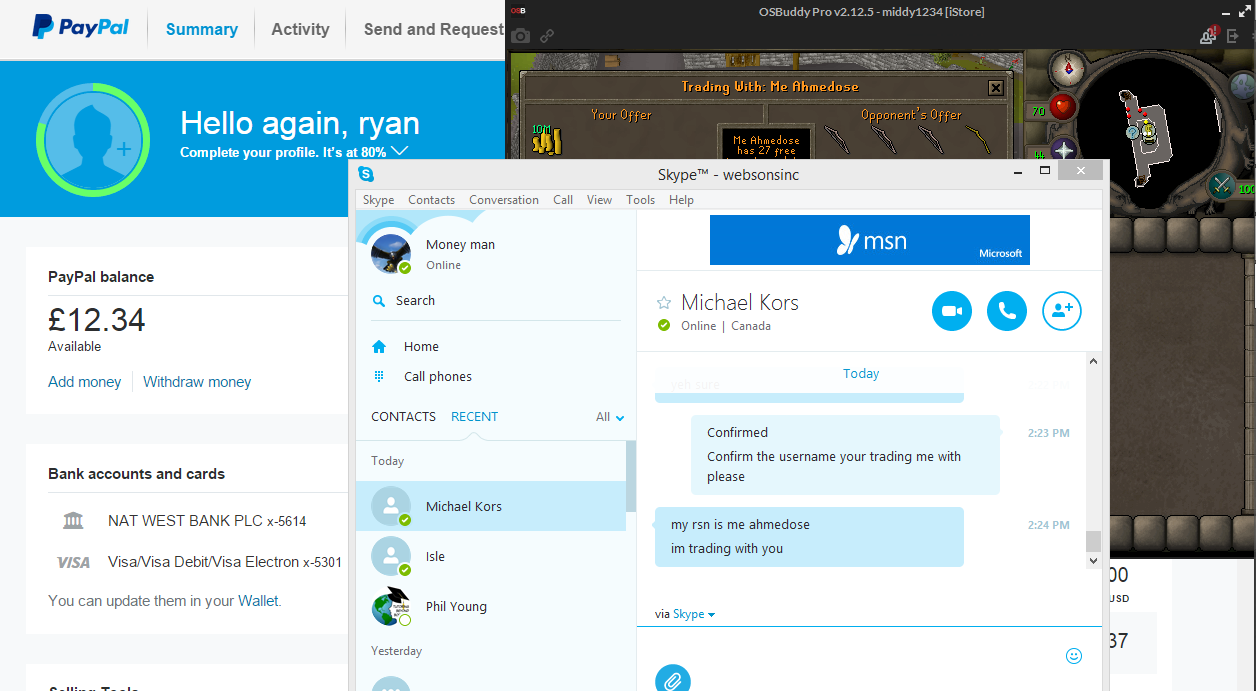The image size is (1256, 691).
Task: Click the msn Microsoft banner ad
Action: click(x=869, y=240)
